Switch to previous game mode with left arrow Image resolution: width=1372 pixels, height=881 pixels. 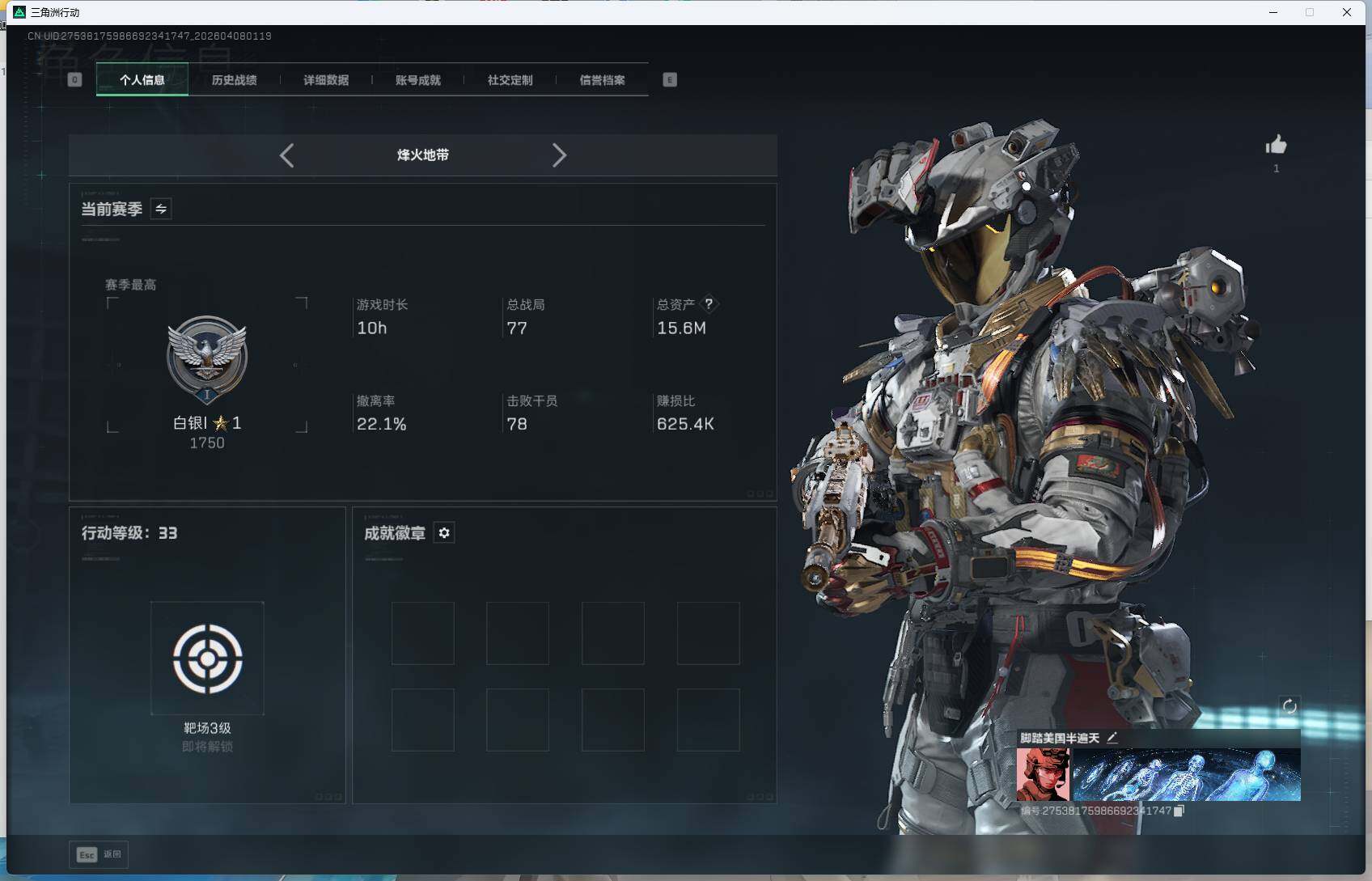[x=286, y=155]
